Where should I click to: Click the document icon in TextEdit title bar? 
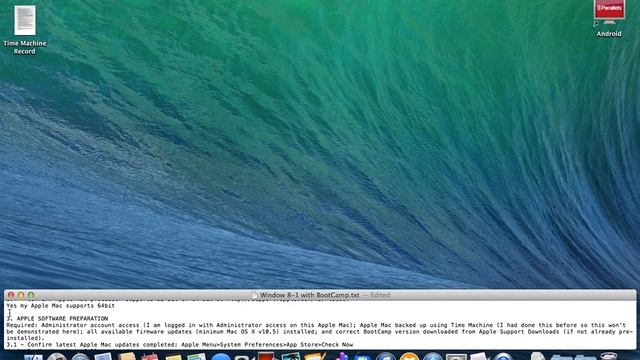[x=255, y=295]
